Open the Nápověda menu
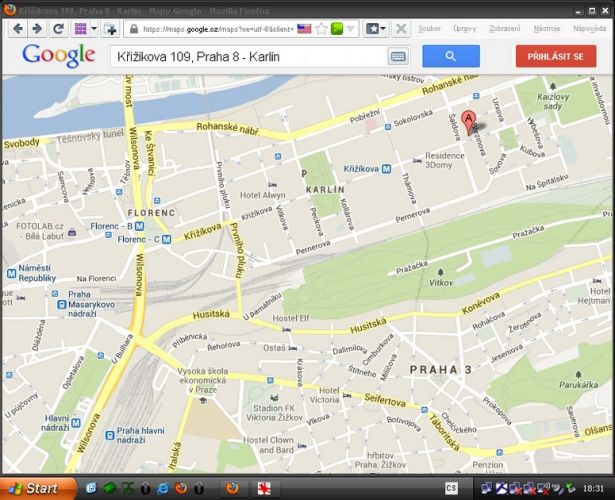Screen dimensions: 615x500 tap(590, 29)
